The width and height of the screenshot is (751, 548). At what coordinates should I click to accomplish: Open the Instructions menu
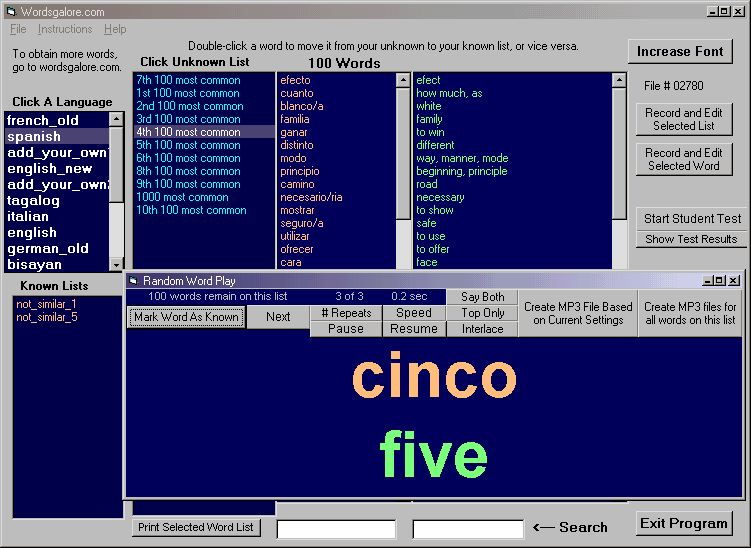pyautogui.click(x=65, y=30)
